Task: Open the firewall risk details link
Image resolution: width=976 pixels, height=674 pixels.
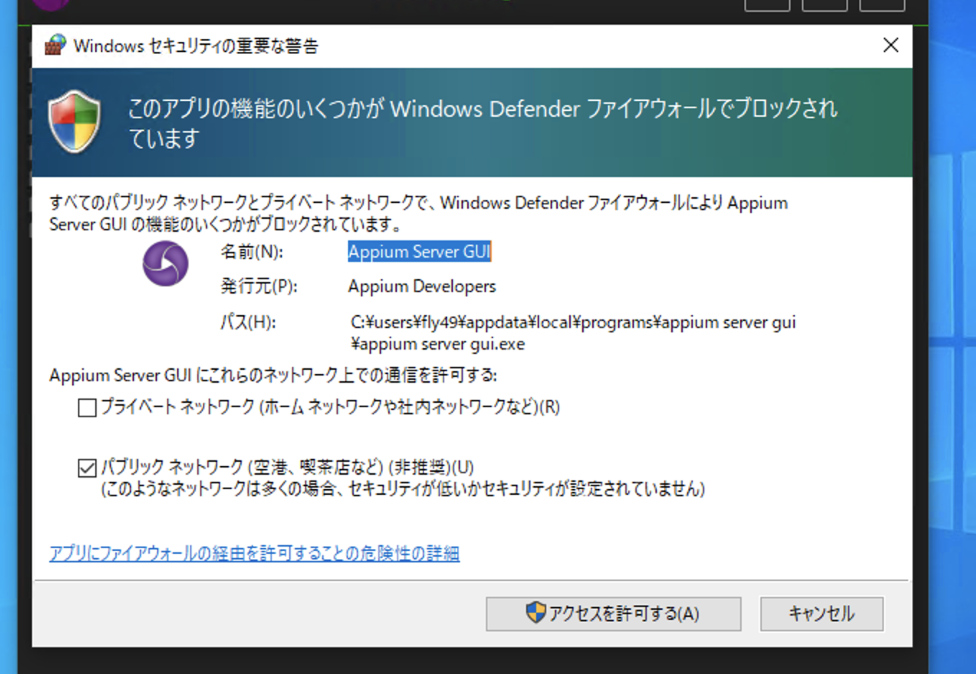Action: [255, 553]
